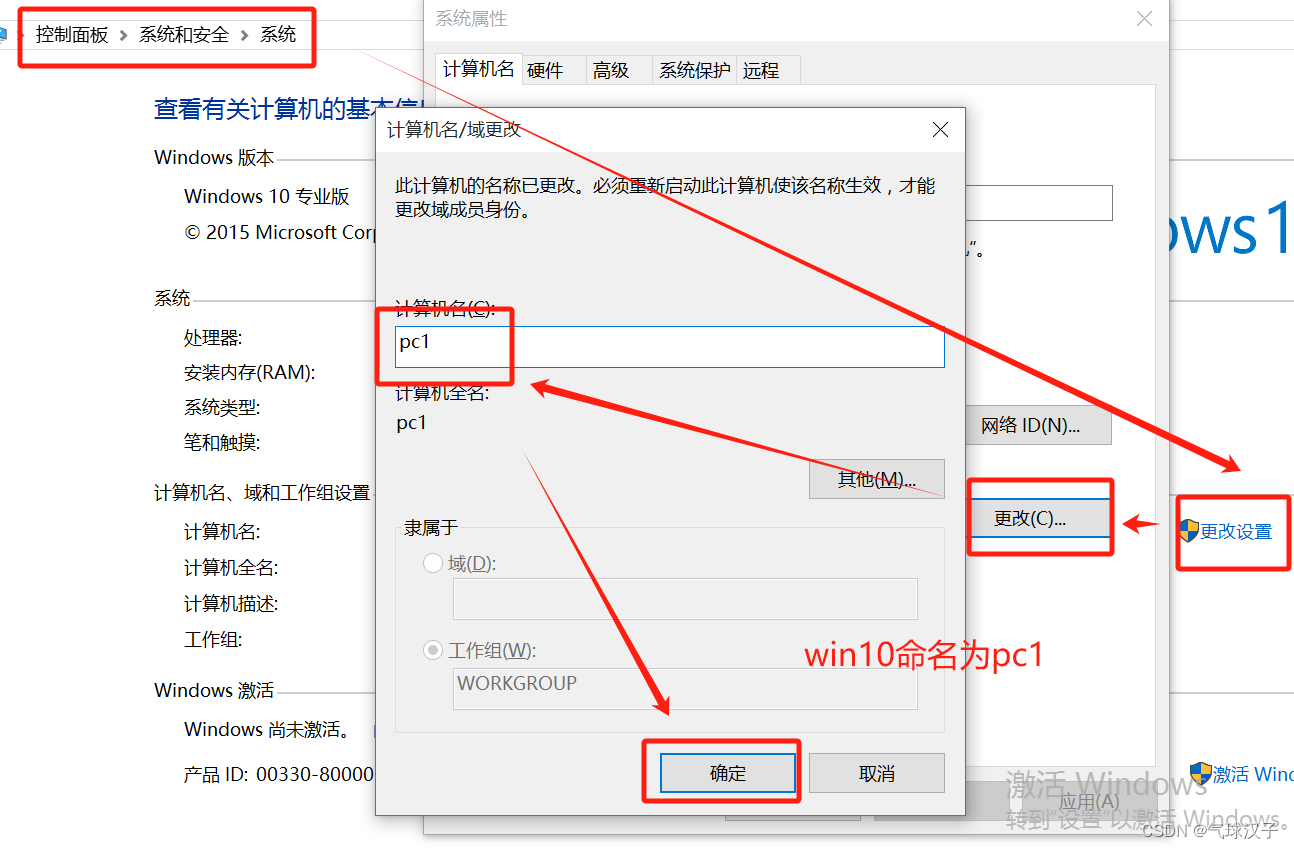Click the 计算机全名: label in system page
Image resolution: width=1294 pixels, height=849 pixels.
coord(231,568)
